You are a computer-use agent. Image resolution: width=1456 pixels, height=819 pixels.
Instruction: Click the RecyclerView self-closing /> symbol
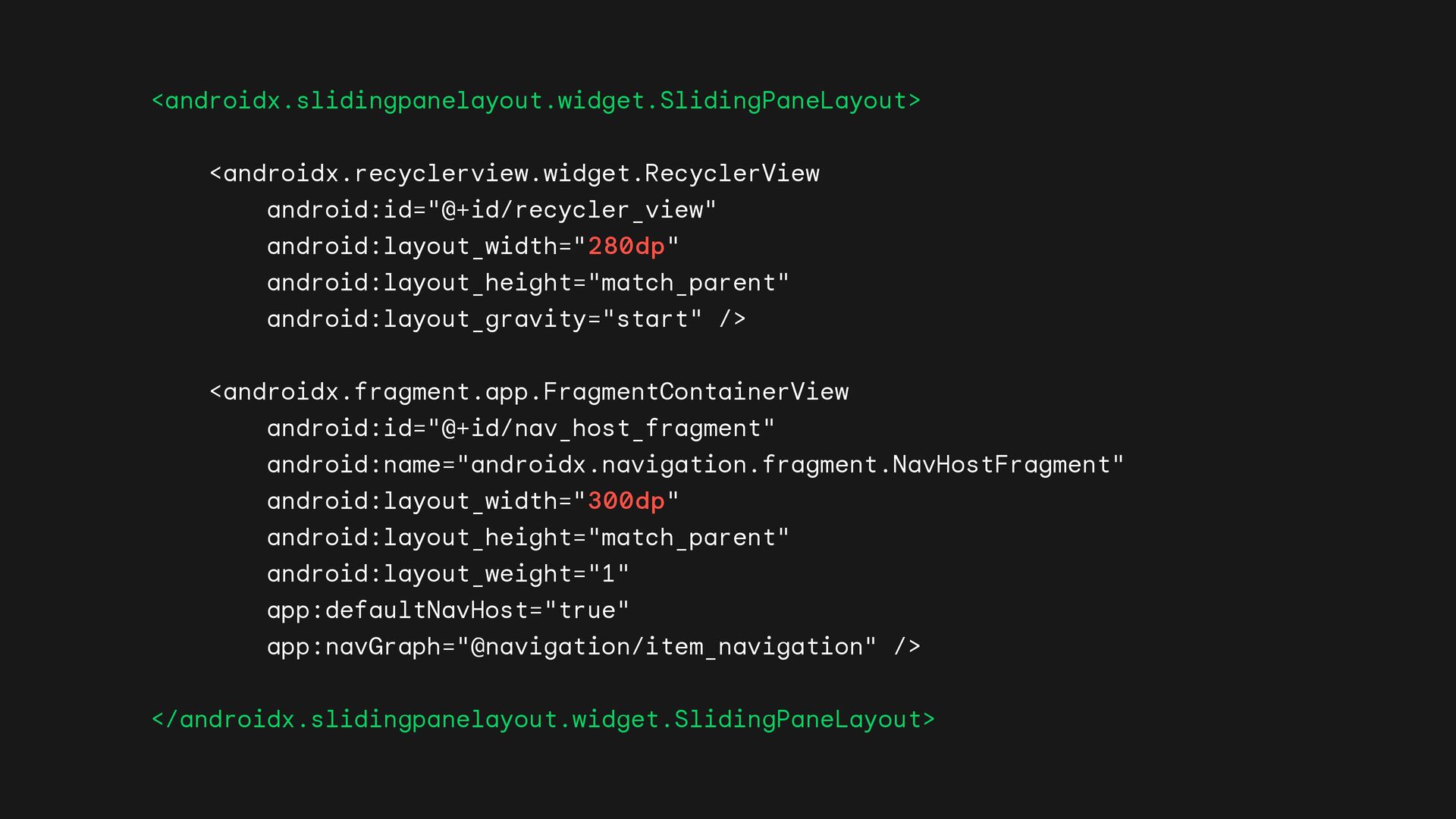click(733, 319)
